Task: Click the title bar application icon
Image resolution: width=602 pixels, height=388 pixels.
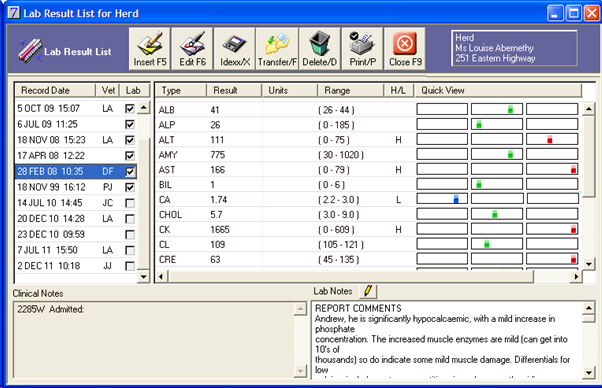Action: (13, 13)
